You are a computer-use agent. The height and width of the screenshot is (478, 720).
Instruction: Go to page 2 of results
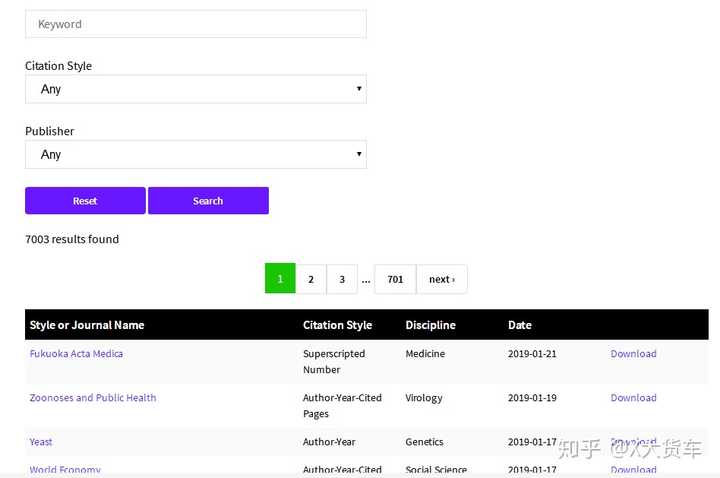tap(311, 279)
